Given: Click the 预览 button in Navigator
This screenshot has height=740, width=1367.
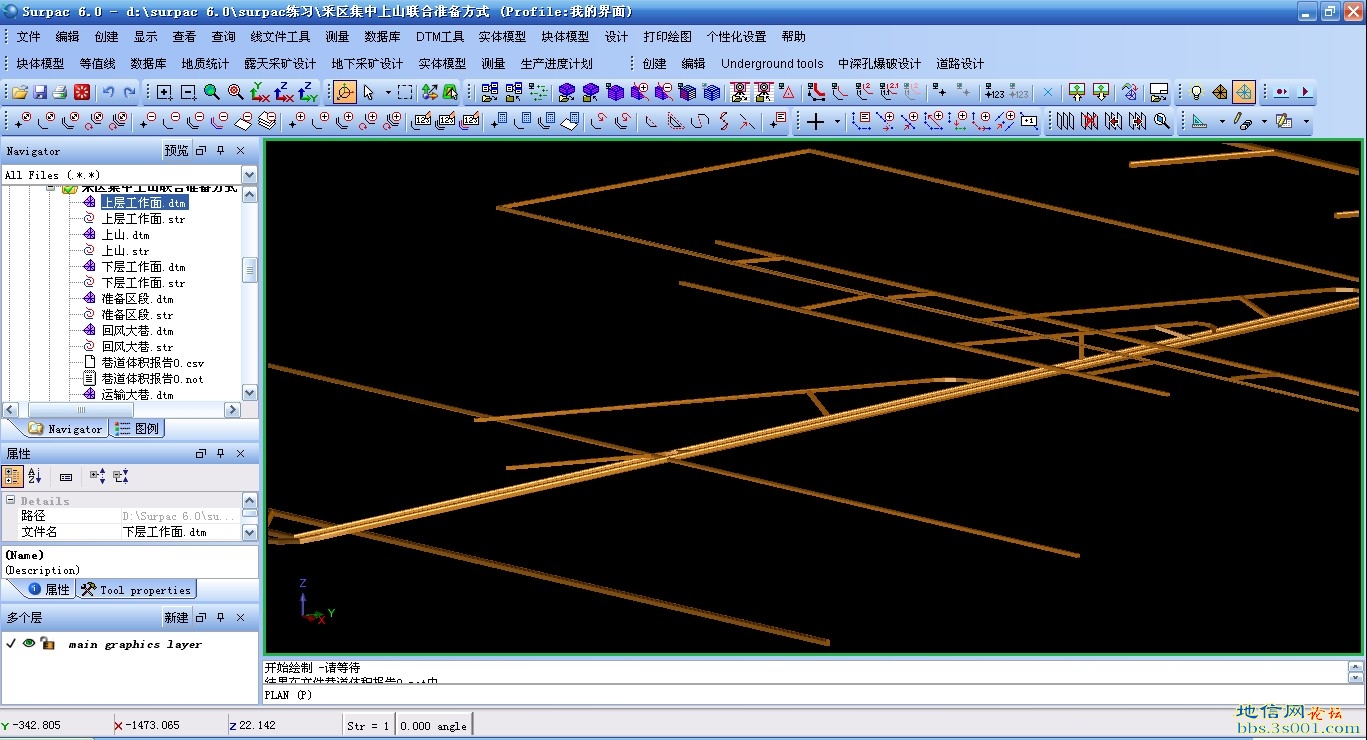Looking at the screenshot, I should point(176,150).
